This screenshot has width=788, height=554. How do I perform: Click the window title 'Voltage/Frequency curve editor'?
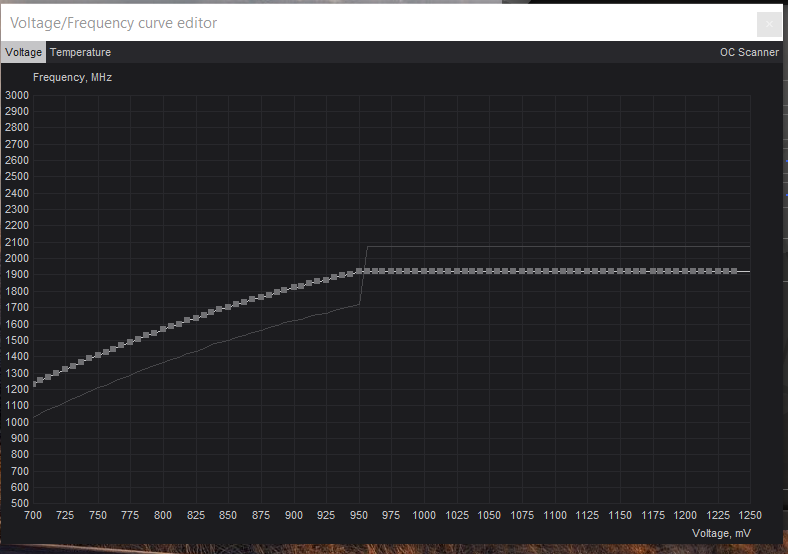114,23
